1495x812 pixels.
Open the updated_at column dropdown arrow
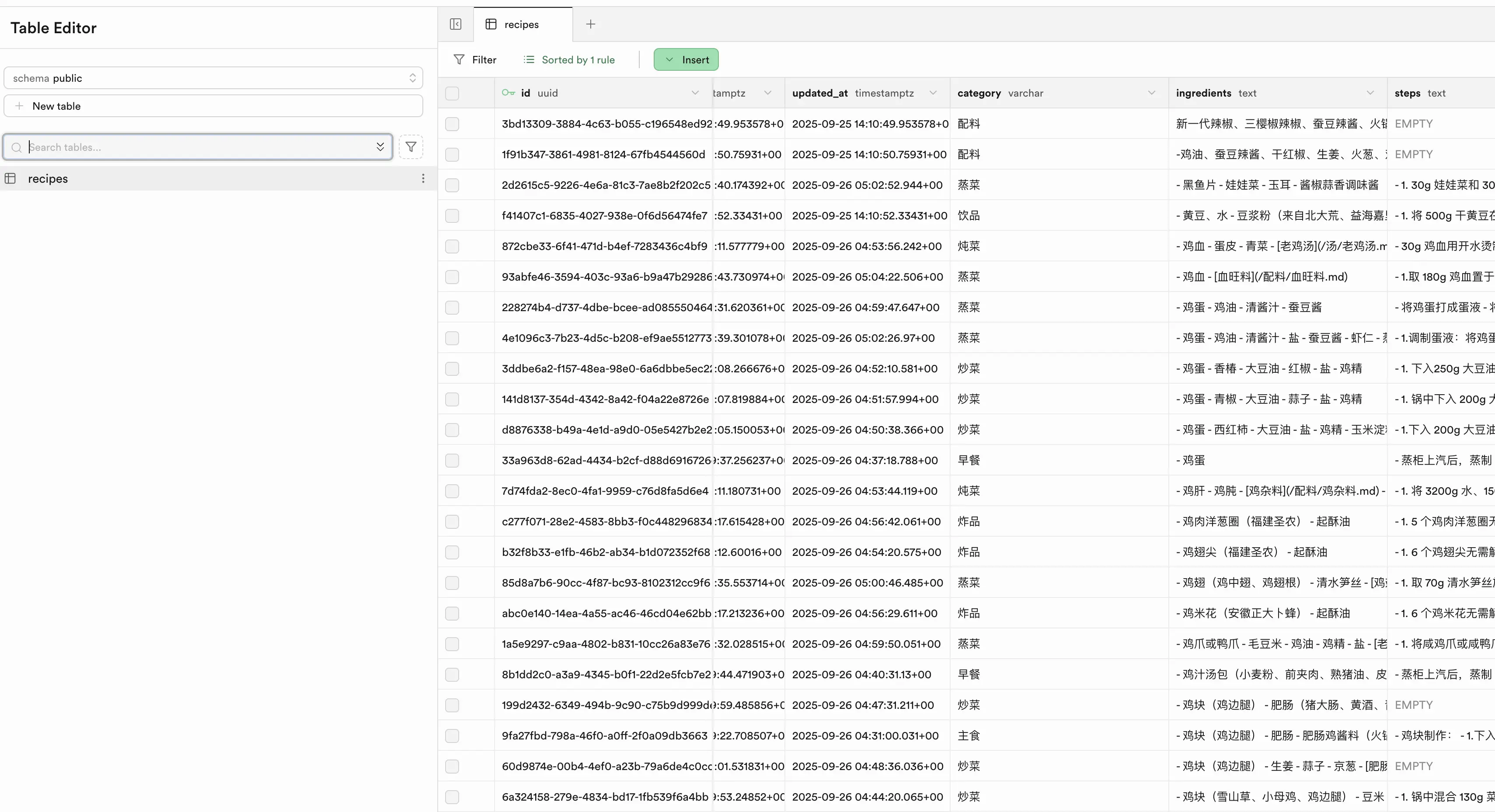933,93
